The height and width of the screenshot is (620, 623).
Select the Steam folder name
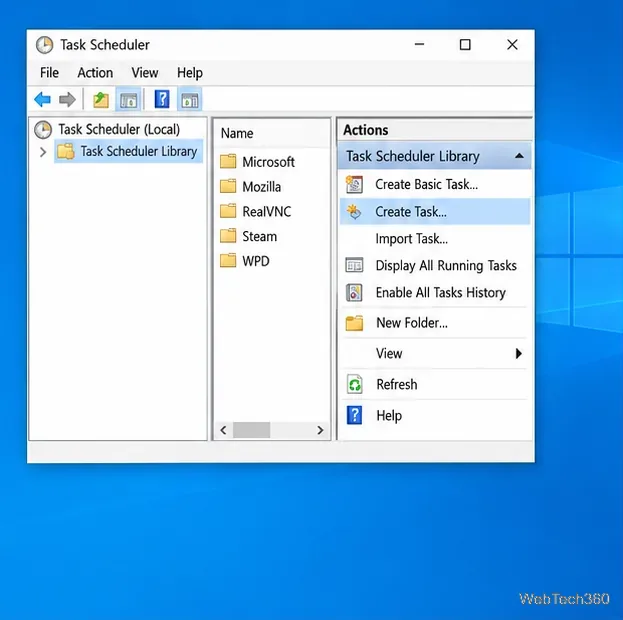click(259, 236)
